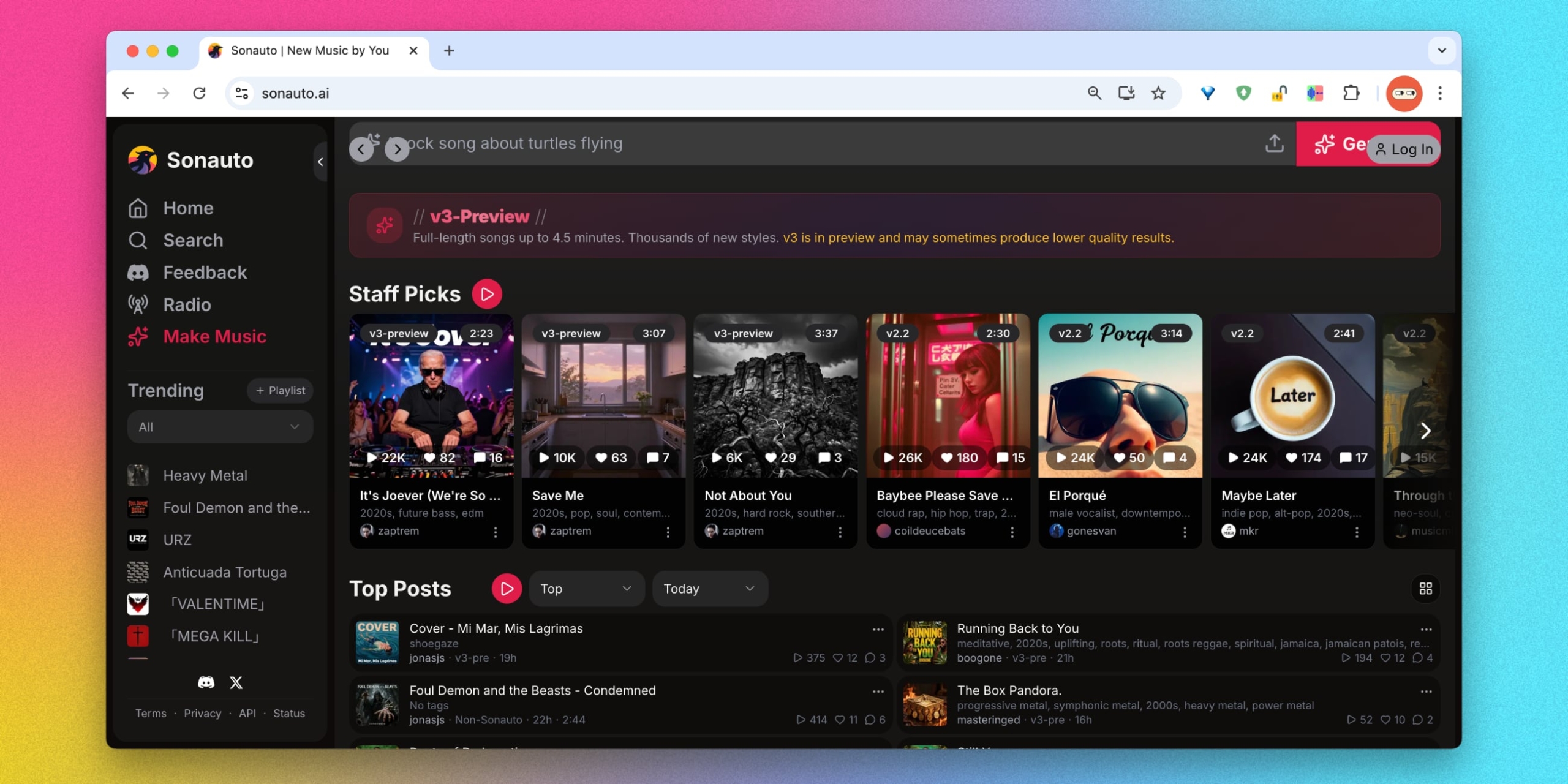
Task: Open the Search menu item
Action: click(193, 240)
